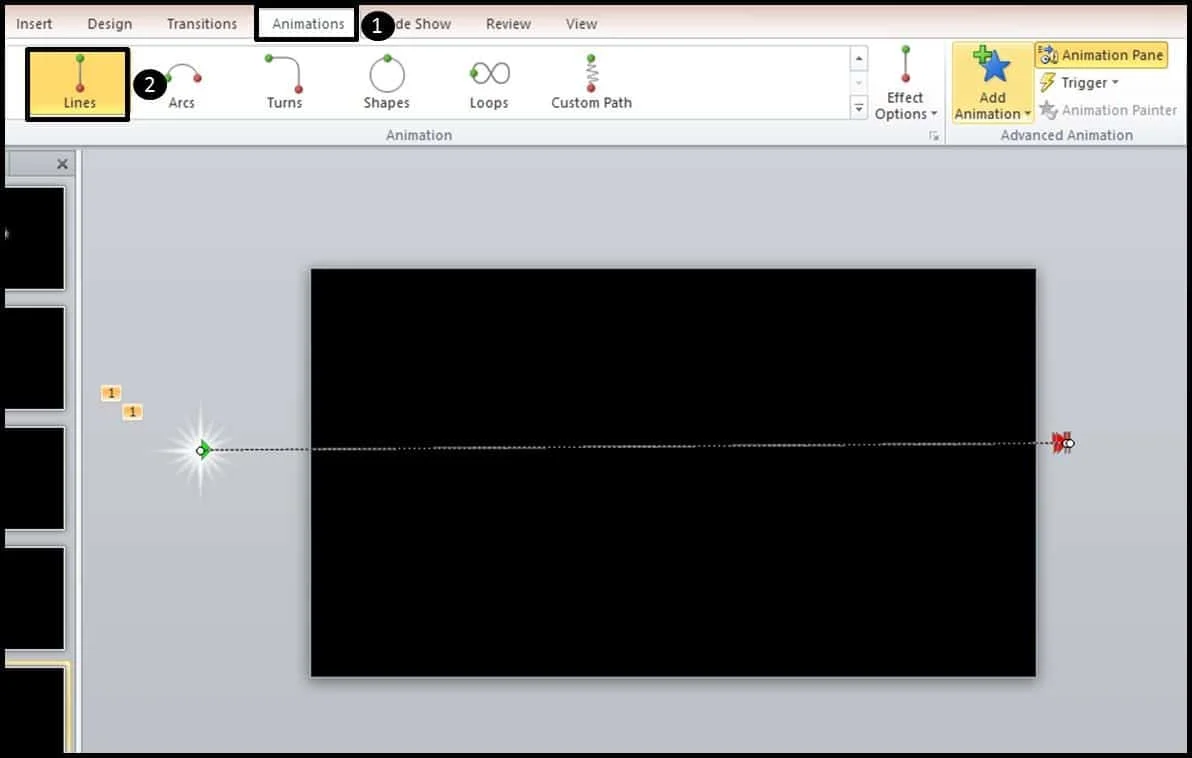The width and height of the screenshot is (1192, 758).
Task: Open the Add Animation menu
Action: click(x=992, y=83)
